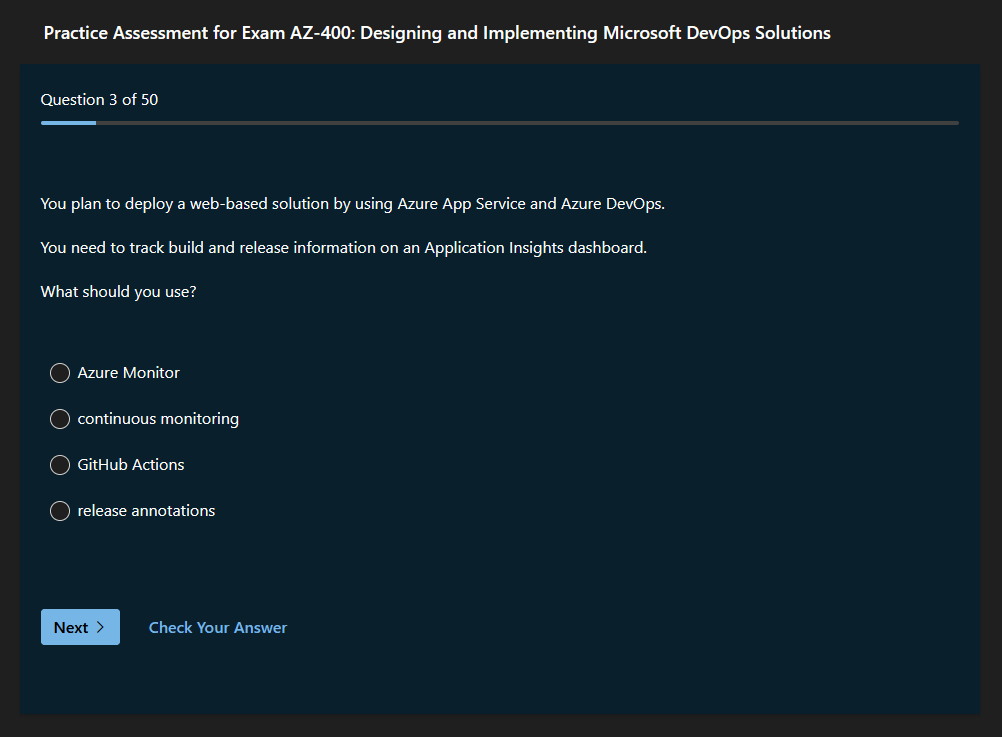Click the sentence about Azure App Service deployment
1002x737 pixels.
tap(353, 204)
